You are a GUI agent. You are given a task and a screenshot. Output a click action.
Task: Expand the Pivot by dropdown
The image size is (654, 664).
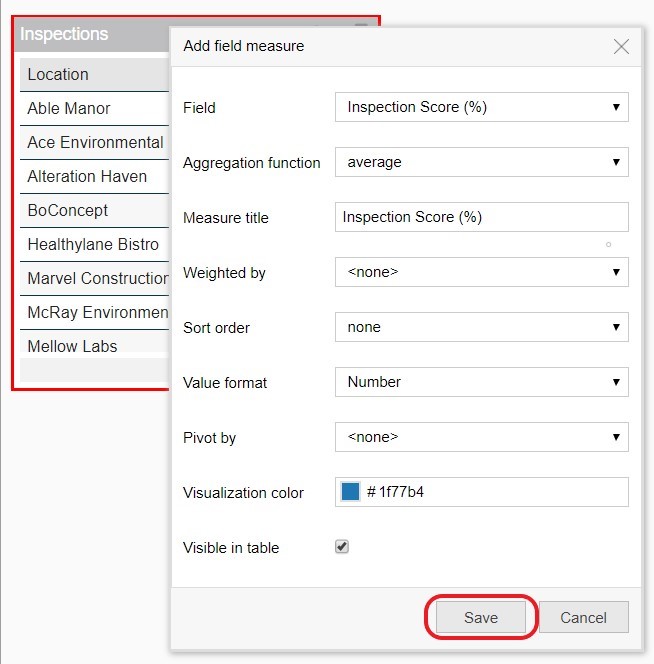(481, 437)
